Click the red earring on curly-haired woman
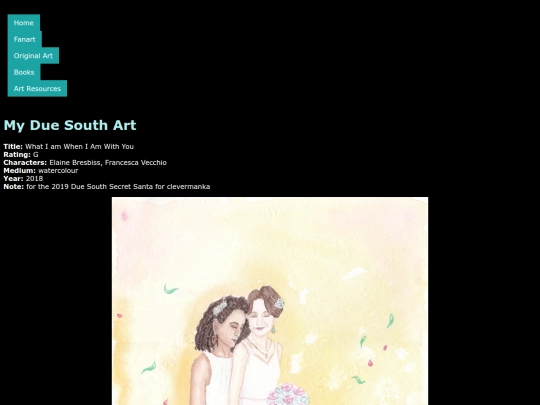The width and height of the screenshot is (540, 405). coord(215,338)
